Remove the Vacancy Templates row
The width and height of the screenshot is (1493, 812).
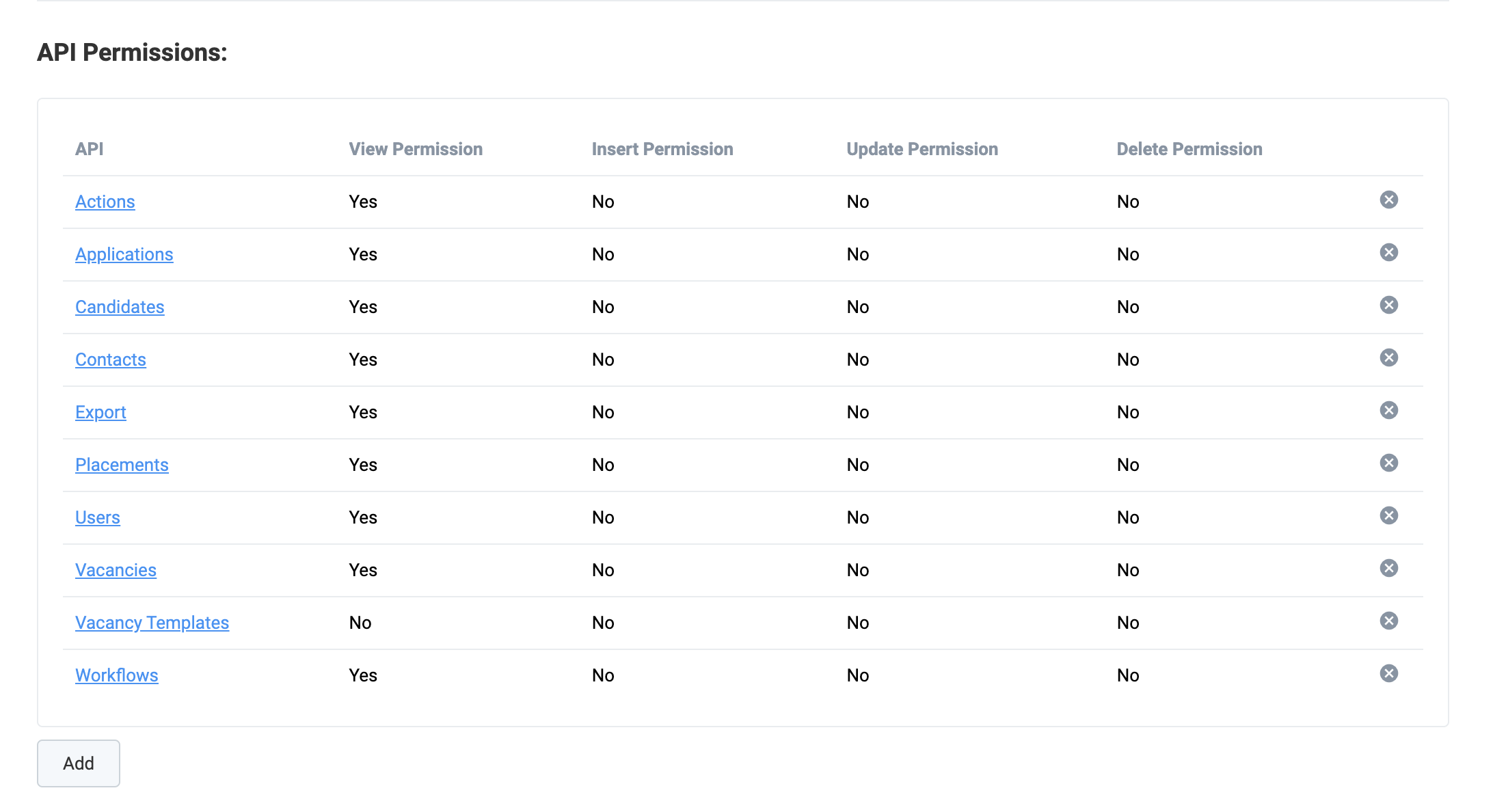tap(1388, 621)
